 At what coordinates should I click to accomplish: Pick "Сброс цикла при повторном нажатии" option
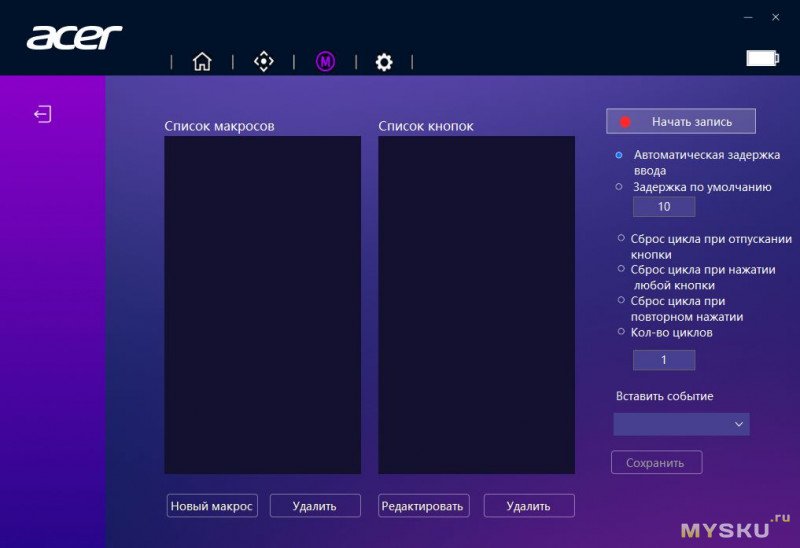619,301
